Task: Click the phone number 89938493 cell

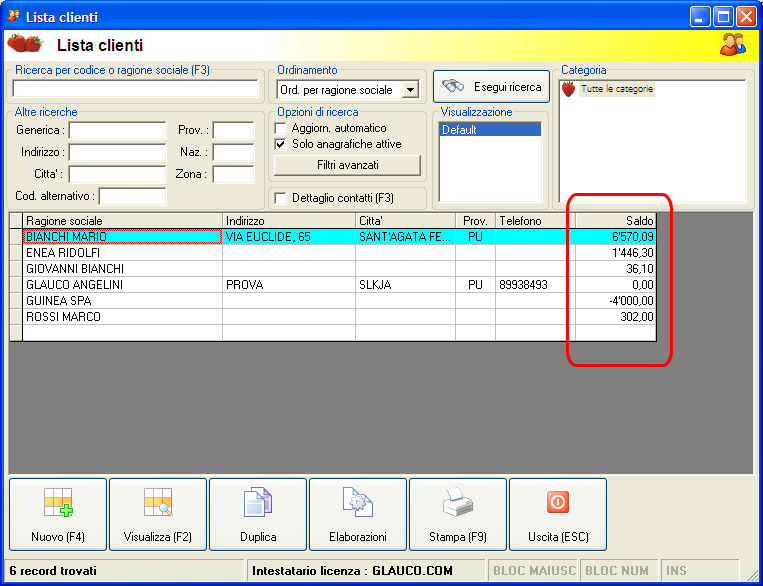Action: (535, 285)
